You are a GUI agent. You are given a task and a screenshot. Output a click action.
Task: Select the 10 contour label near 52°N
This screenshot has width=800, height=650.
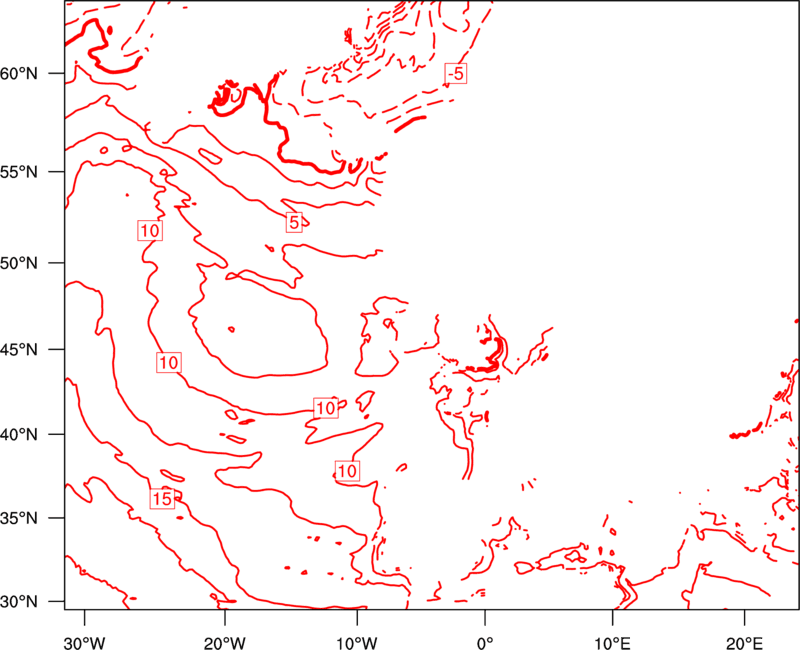pos(150,231)
